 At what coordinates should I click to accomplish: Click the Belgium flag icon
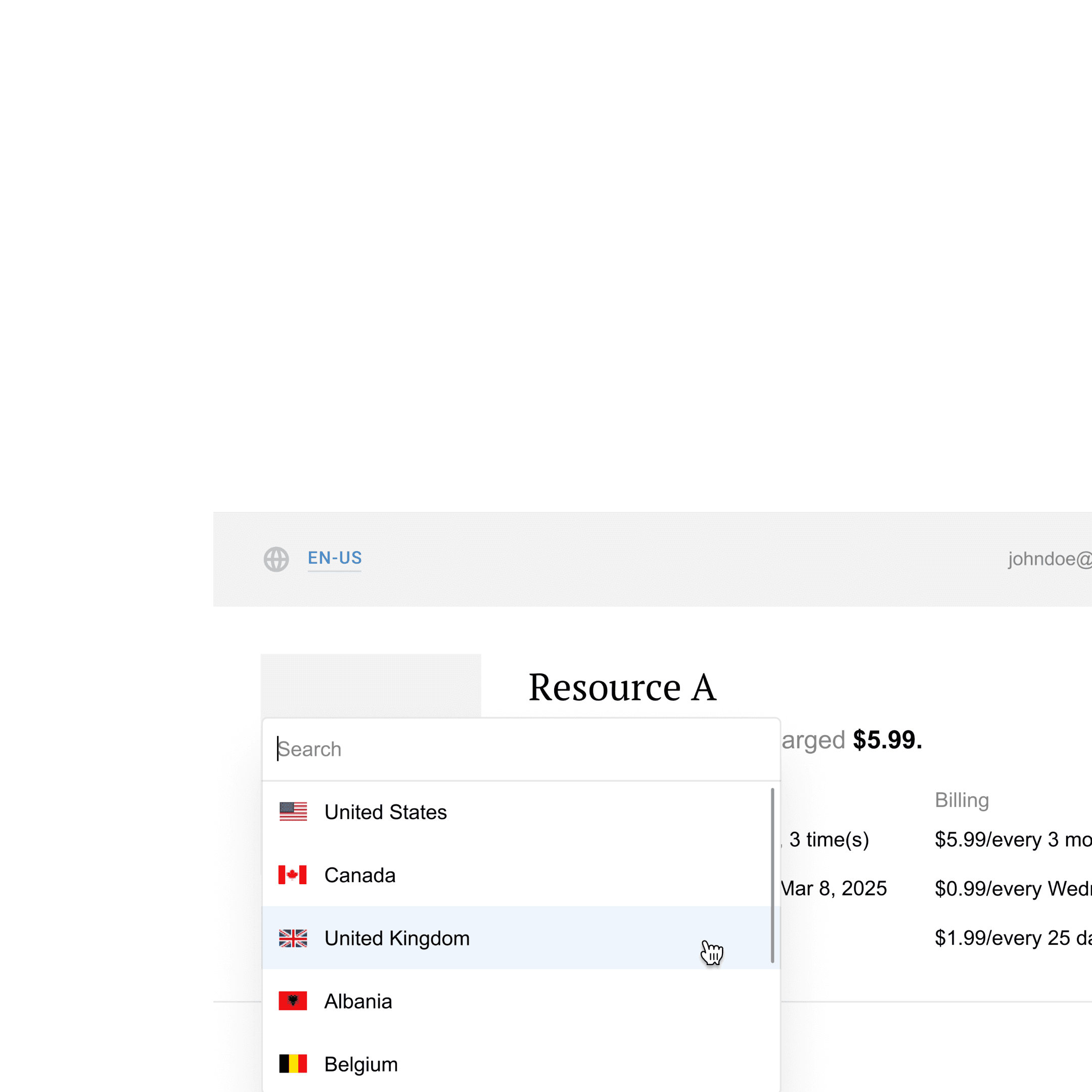pyautogui.click(x=293, y=1064)
